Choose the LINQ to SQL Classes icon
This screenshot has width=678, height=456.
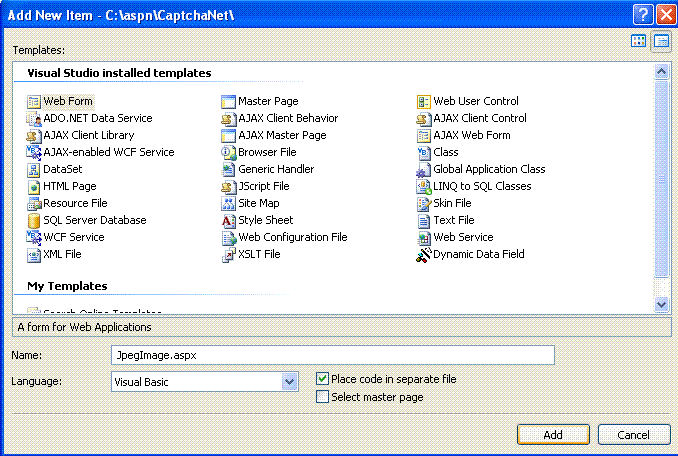pyautogui.click(x=424, y=187)
